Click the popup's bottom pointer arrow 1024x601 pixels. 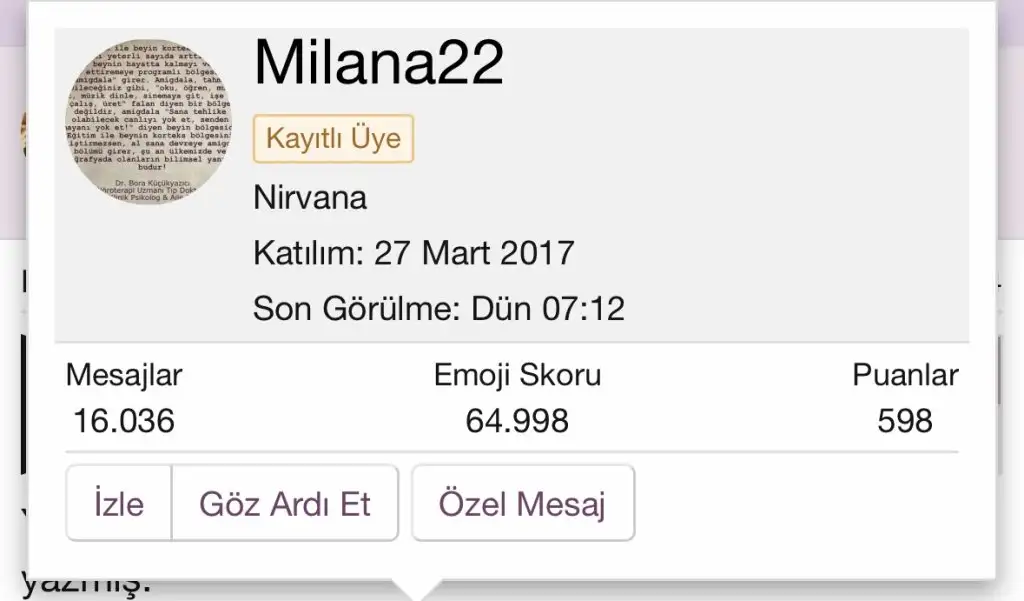coord(417,590)
